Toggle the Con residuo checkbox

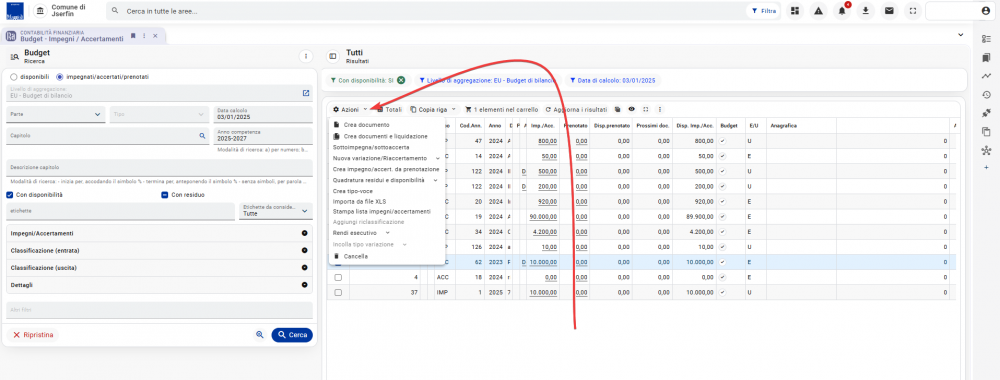click(x=164, y=194)
